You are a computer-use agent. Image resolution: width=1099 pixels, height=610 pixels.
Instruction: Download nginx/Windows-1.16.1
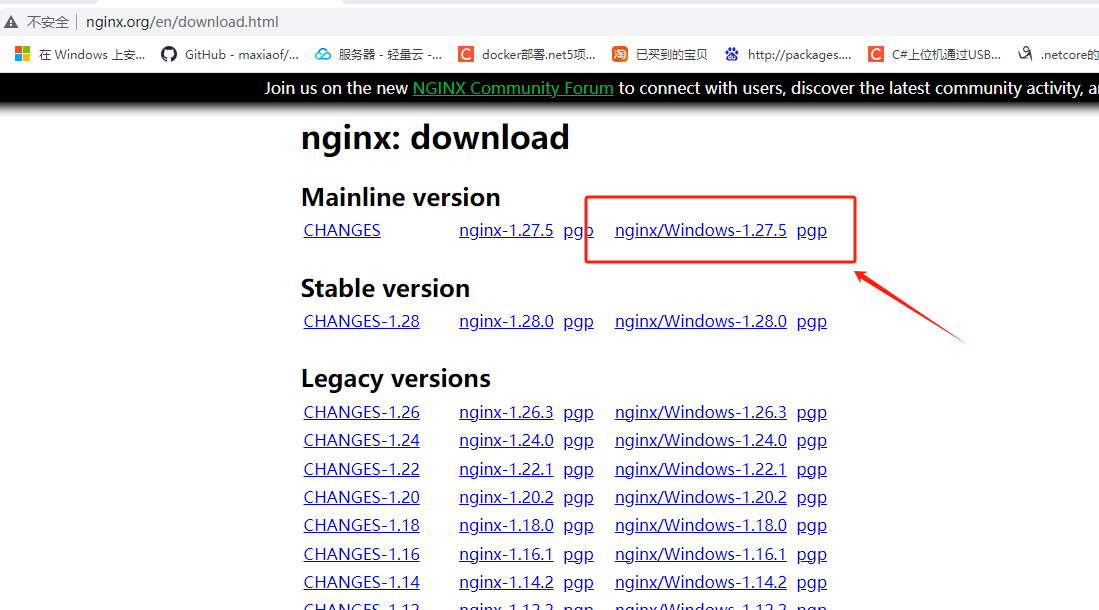(x=701, y=554)
